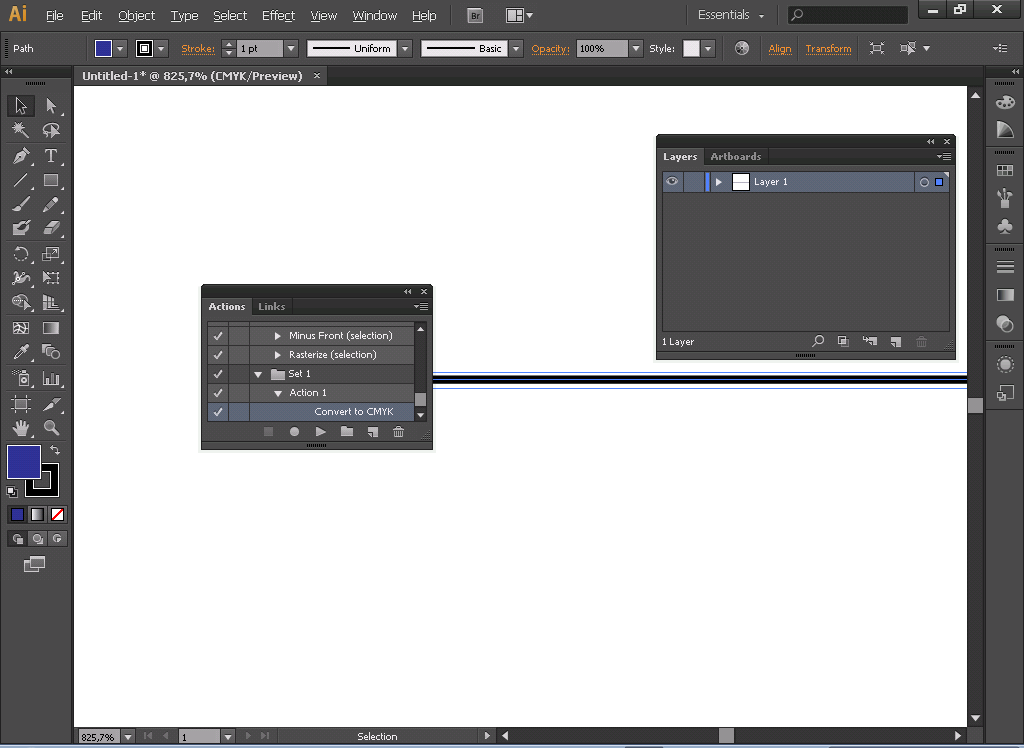Delete selection with Actions panel trash icon

pyautogui.click(x=398, y=432)
